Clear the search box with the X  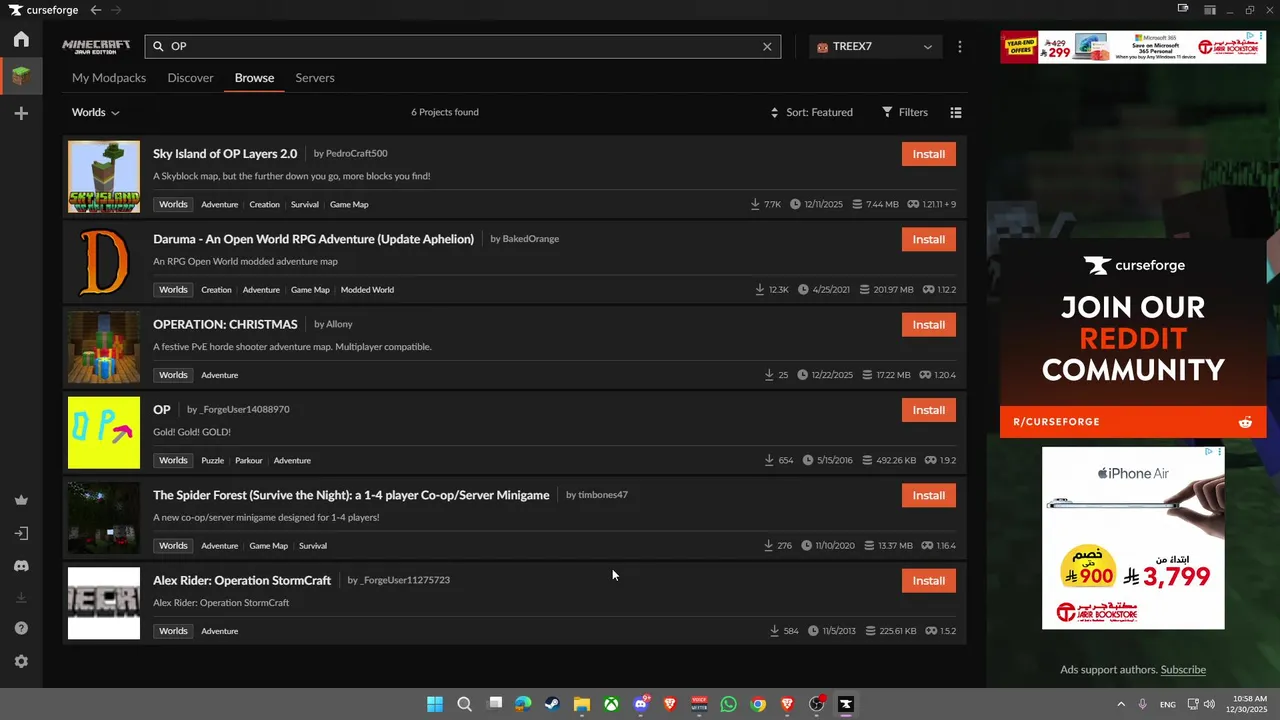pyautogui.click(x=768, y=46)
